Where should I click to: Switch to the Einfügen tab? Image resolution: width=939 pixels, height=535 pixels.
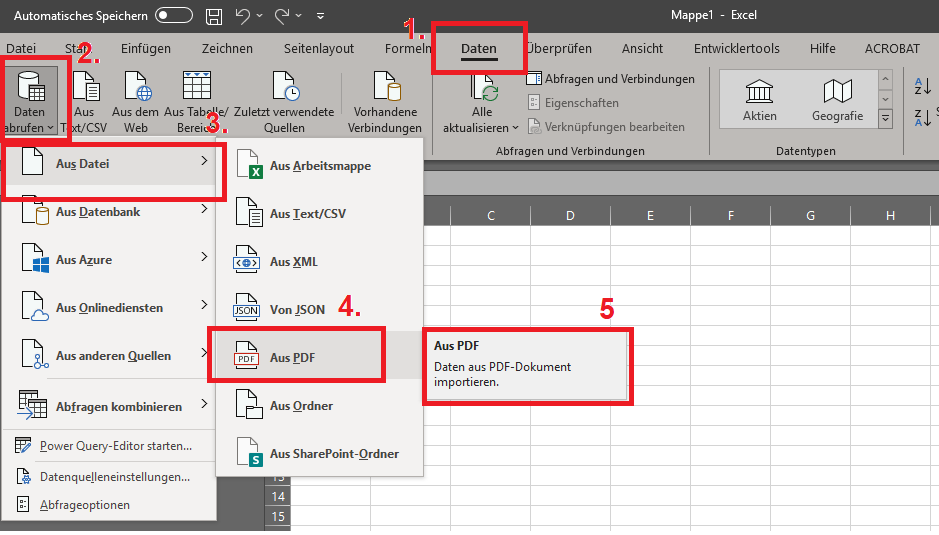[x=146, y=49]
